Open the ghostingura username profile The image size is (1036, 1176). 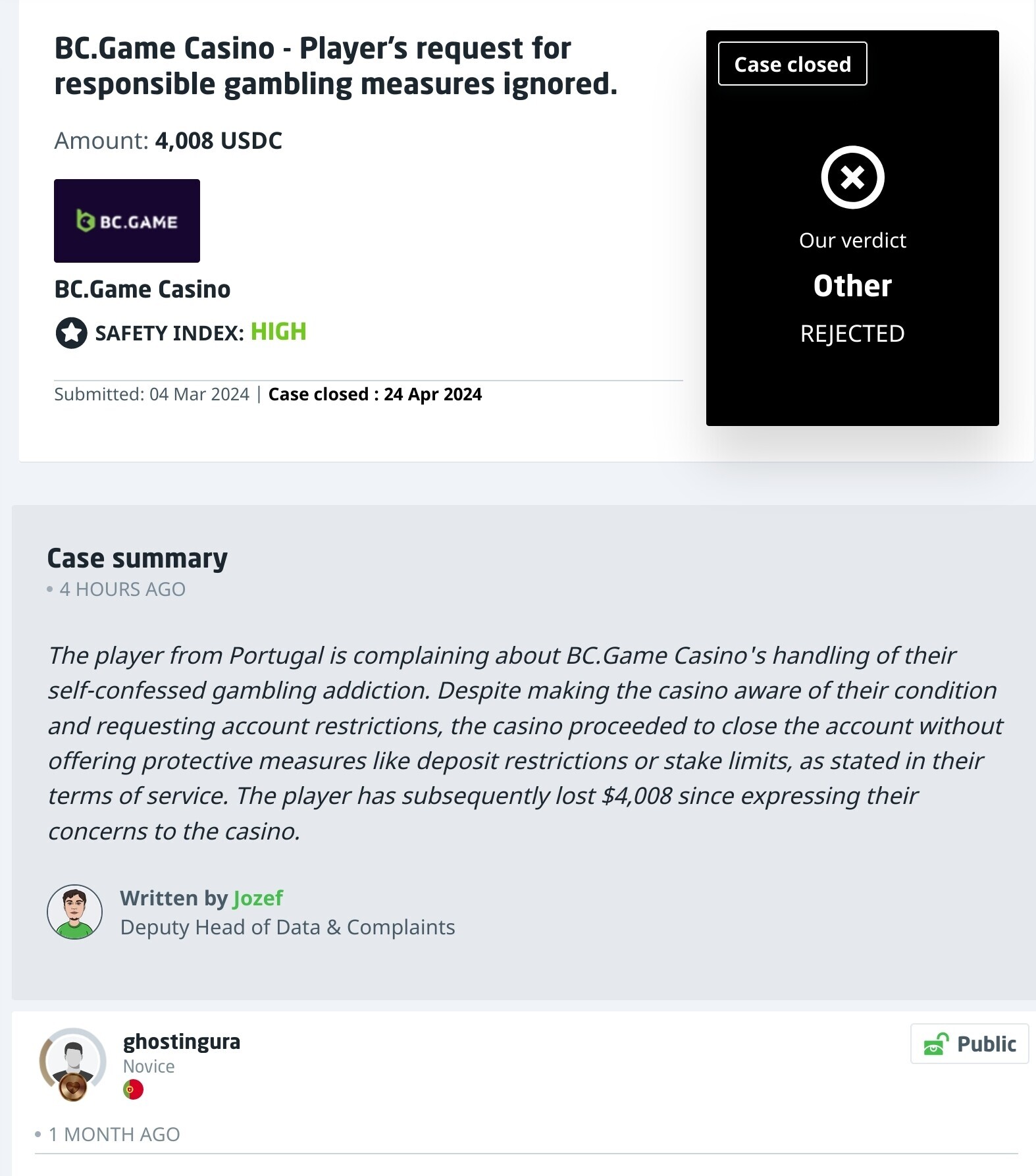[x=182, y=1042]
